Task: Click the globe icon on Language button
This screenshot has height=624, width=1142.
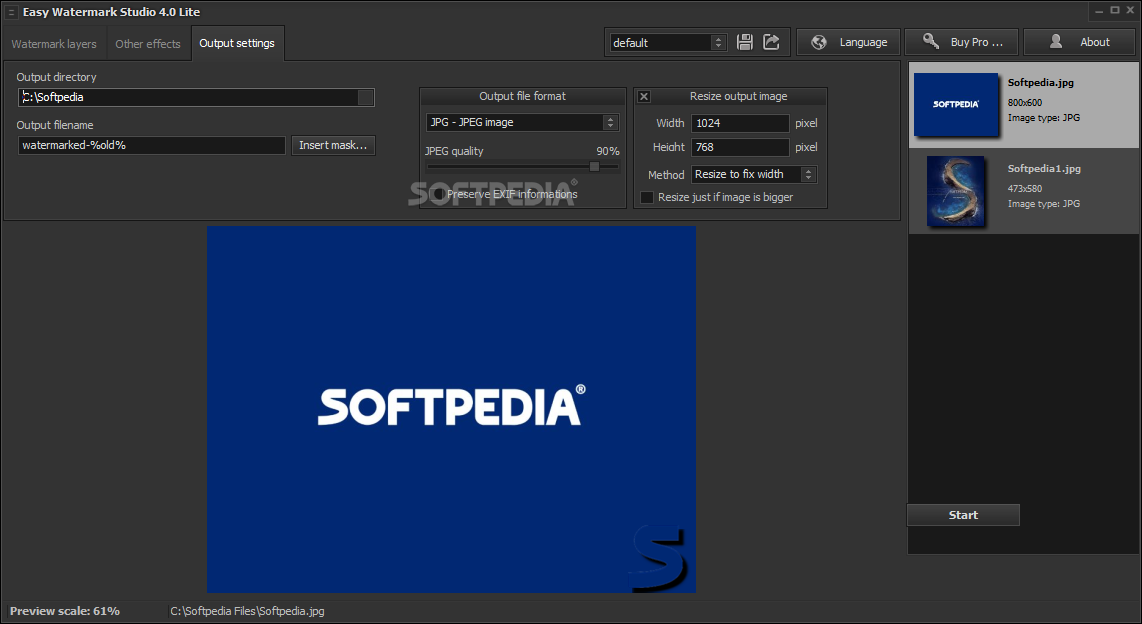Action: [x=819, y=42]
